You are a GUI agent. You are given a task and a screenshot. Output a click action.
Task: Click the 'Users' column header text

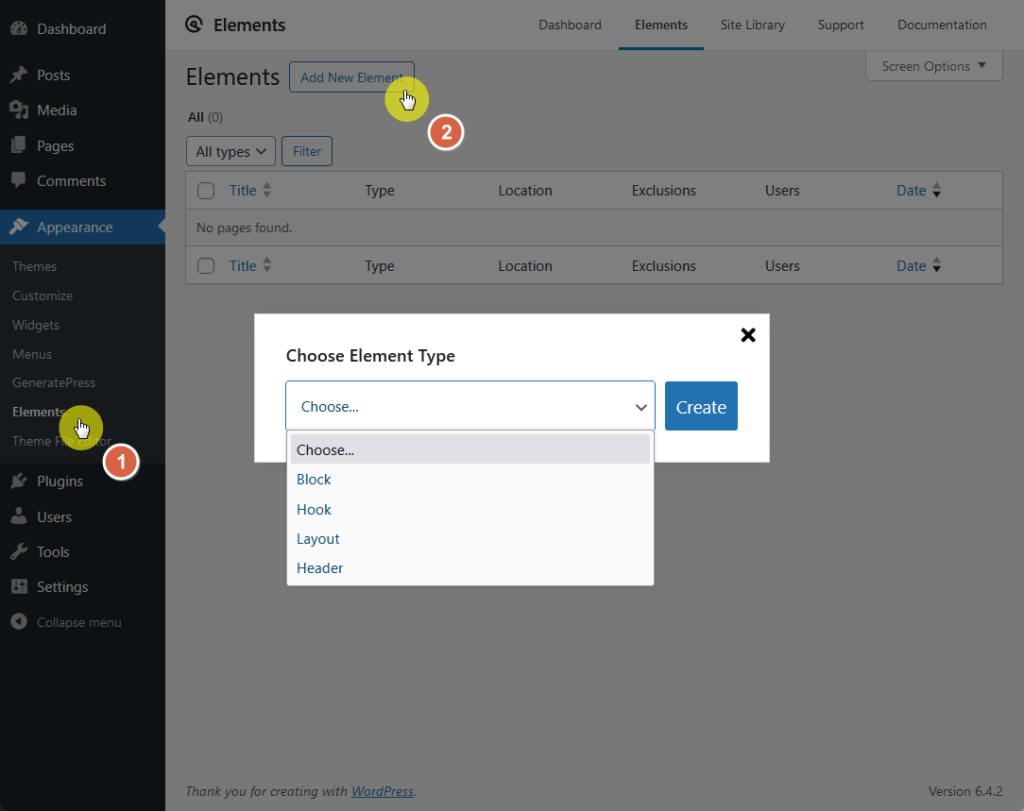[x=782, y=191]
